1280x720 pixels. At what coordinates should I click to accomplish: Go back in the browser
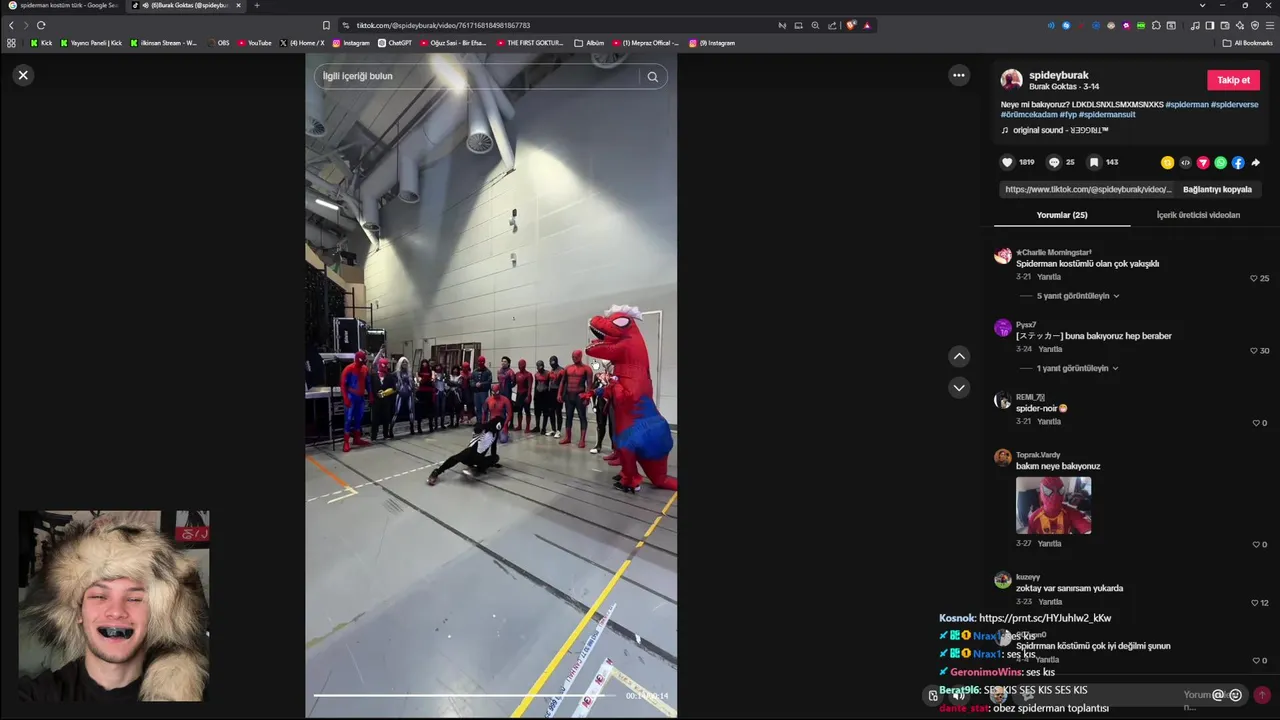point(11,25)
